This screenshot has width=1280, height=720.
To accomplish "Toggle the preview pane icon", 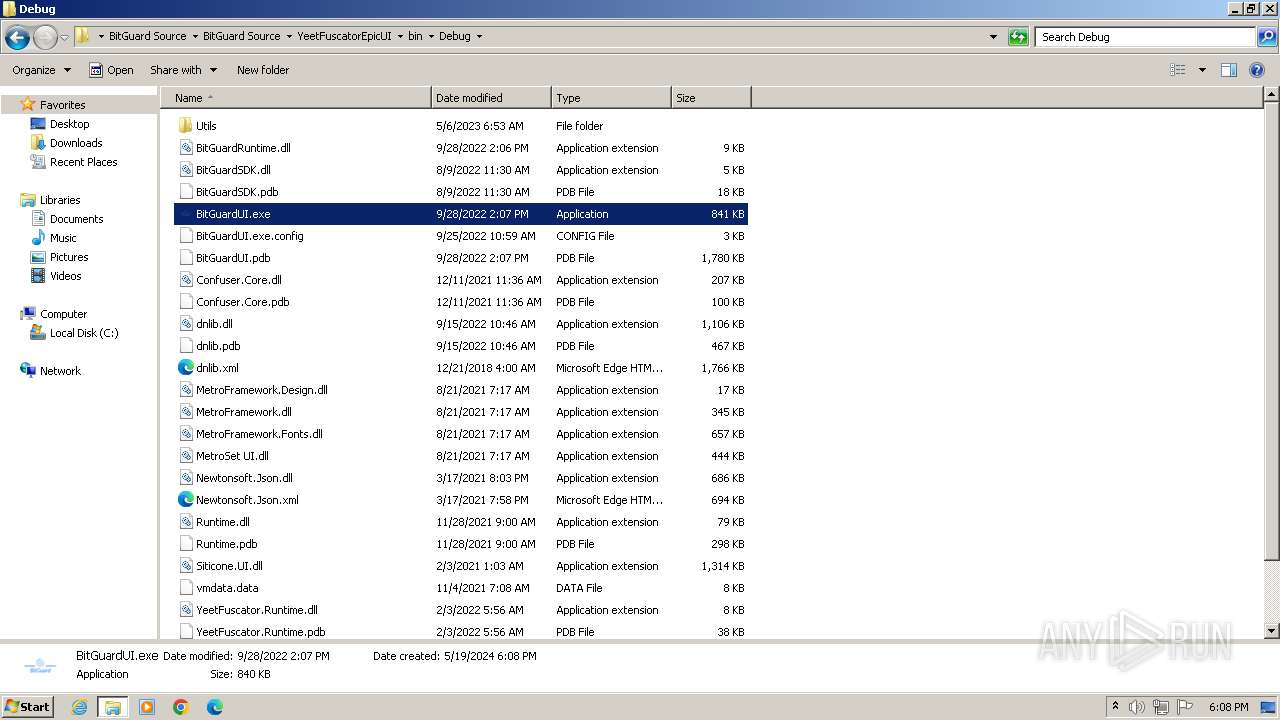I will pos(1229,70).
